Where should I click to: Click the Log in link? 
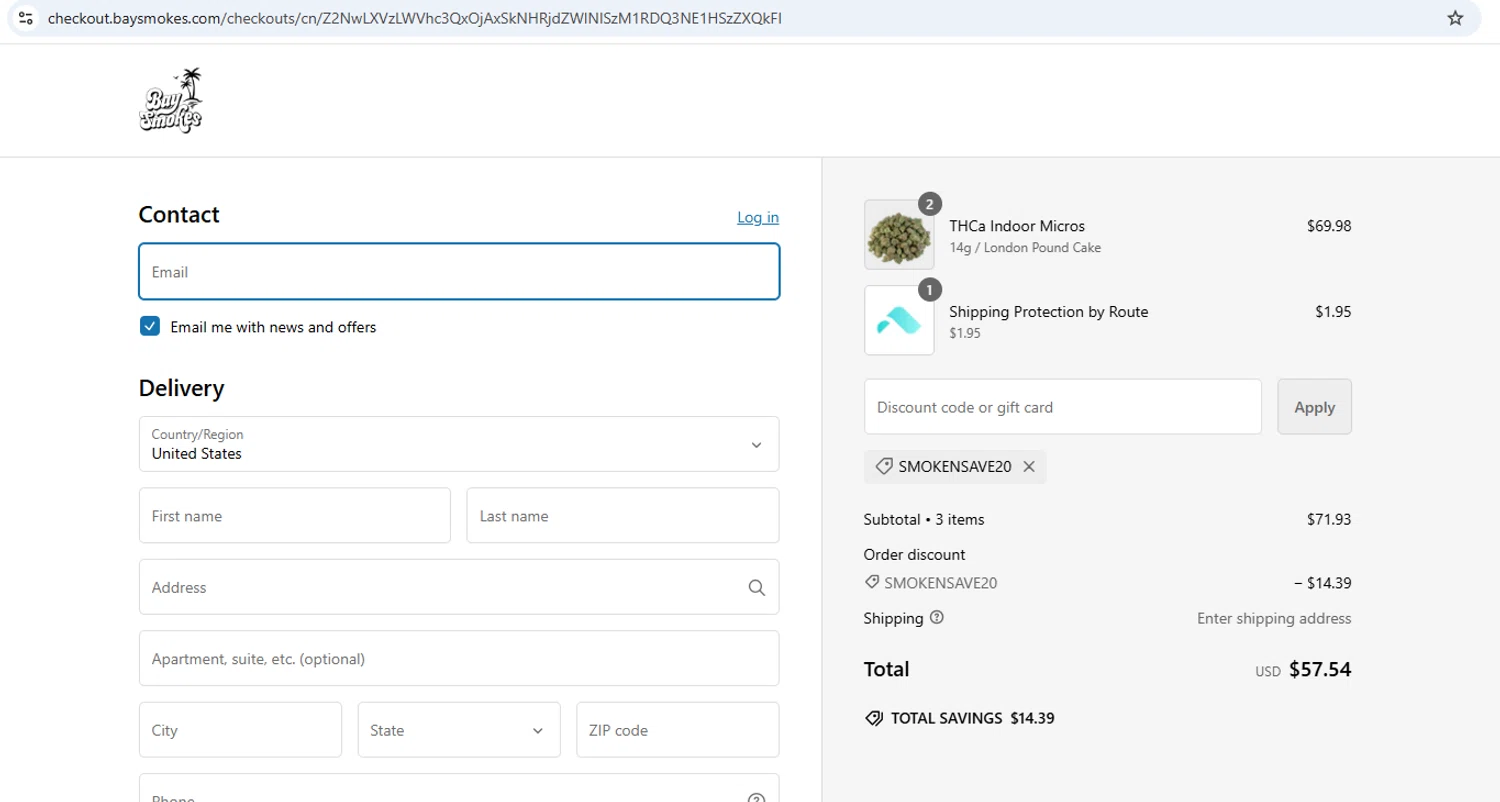[x=758, y=217]
